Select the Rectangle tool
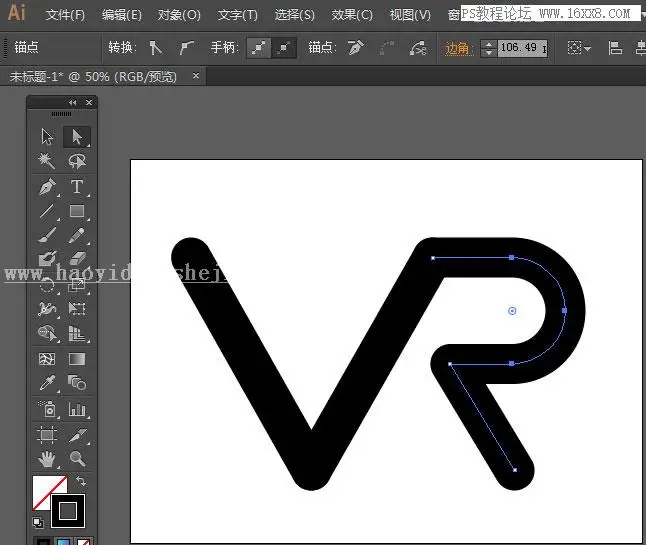The height and width of the screenshot is (545, 646). click(x=77, y=211)
